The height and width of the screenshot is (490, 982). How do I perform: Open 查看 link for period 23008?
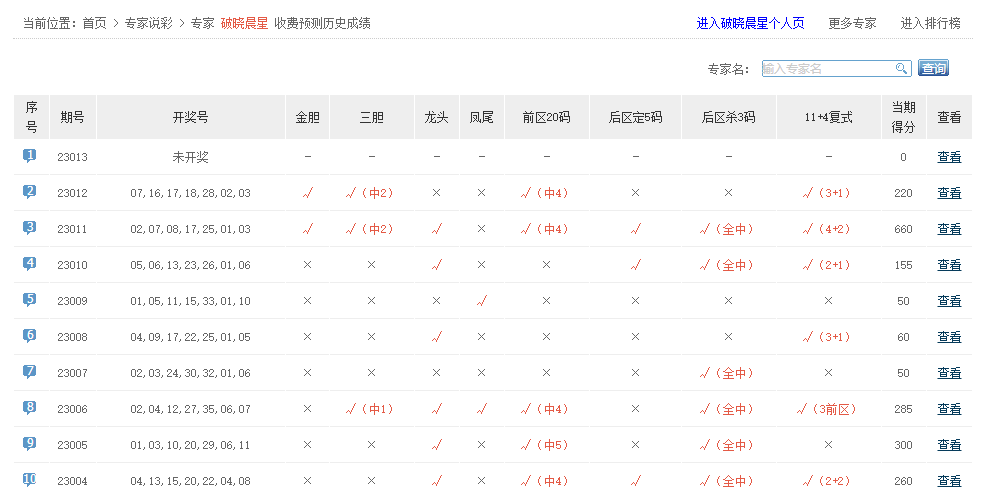948,337
